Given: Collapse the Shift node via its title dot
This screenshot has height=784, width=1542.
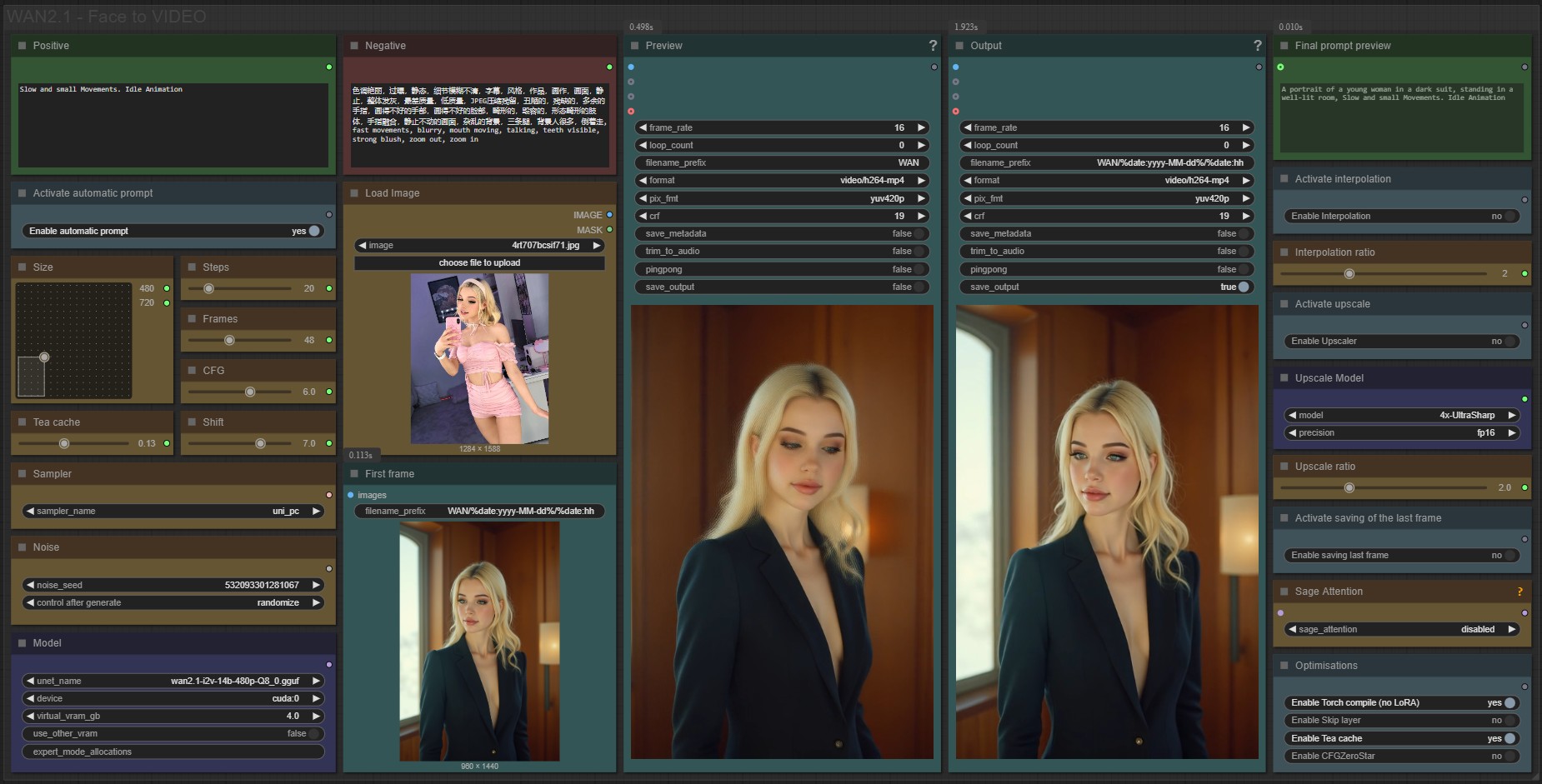Looking at the screenshot, I should click(193, 422).
